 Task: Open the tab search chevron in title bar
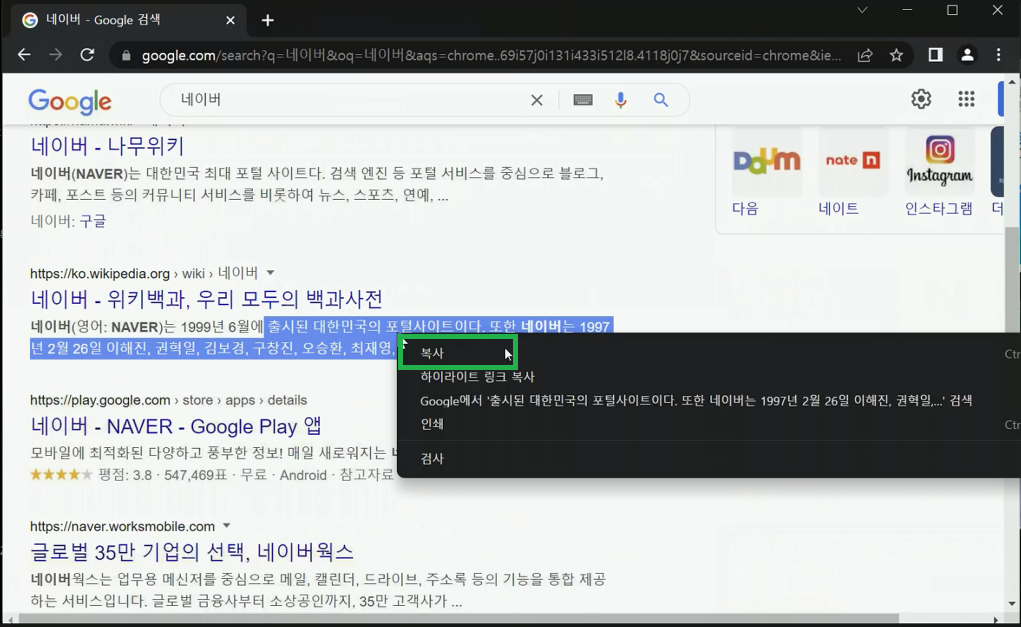pyautogui.click(x=862, y=10)
